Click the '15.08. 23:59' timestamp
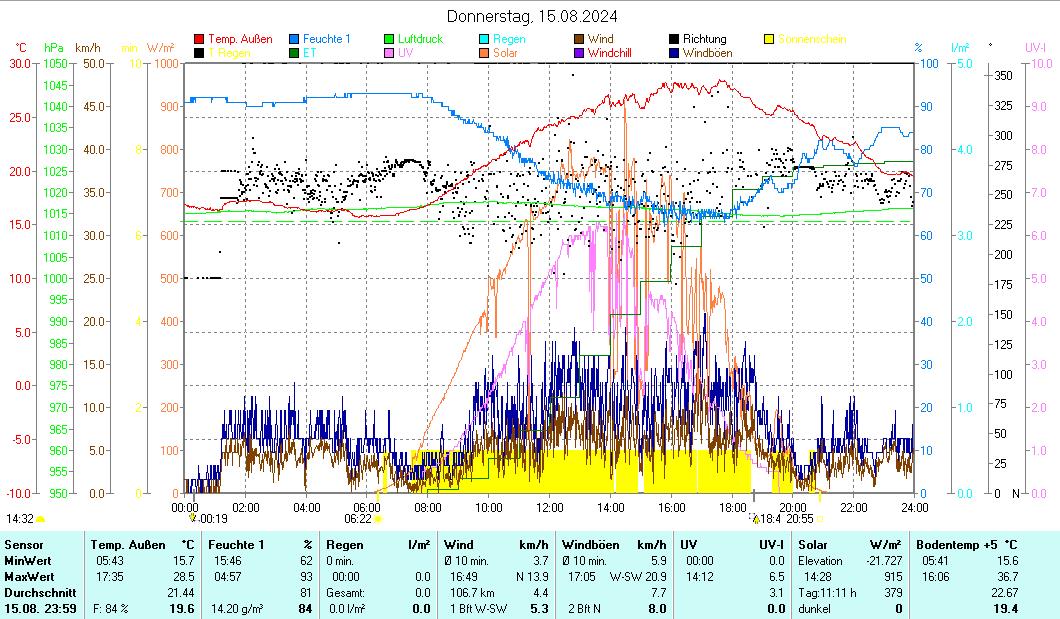This screenshot has width=1060, height=619. point(40,609)
